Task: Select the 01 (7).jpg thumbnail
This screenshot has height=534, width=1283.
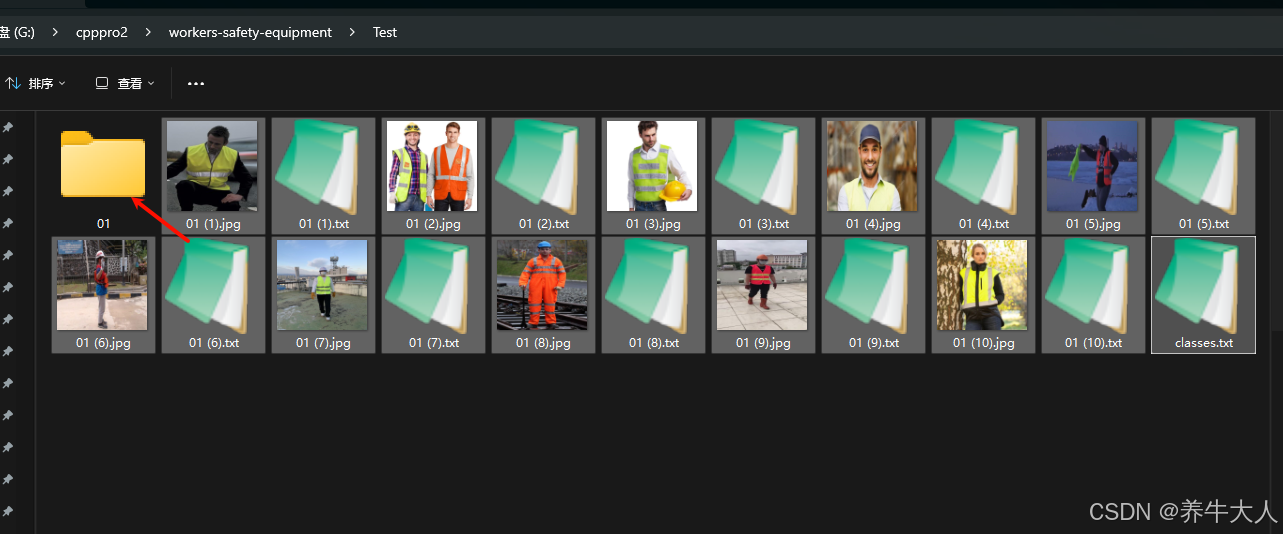Action: coord(322,285)
